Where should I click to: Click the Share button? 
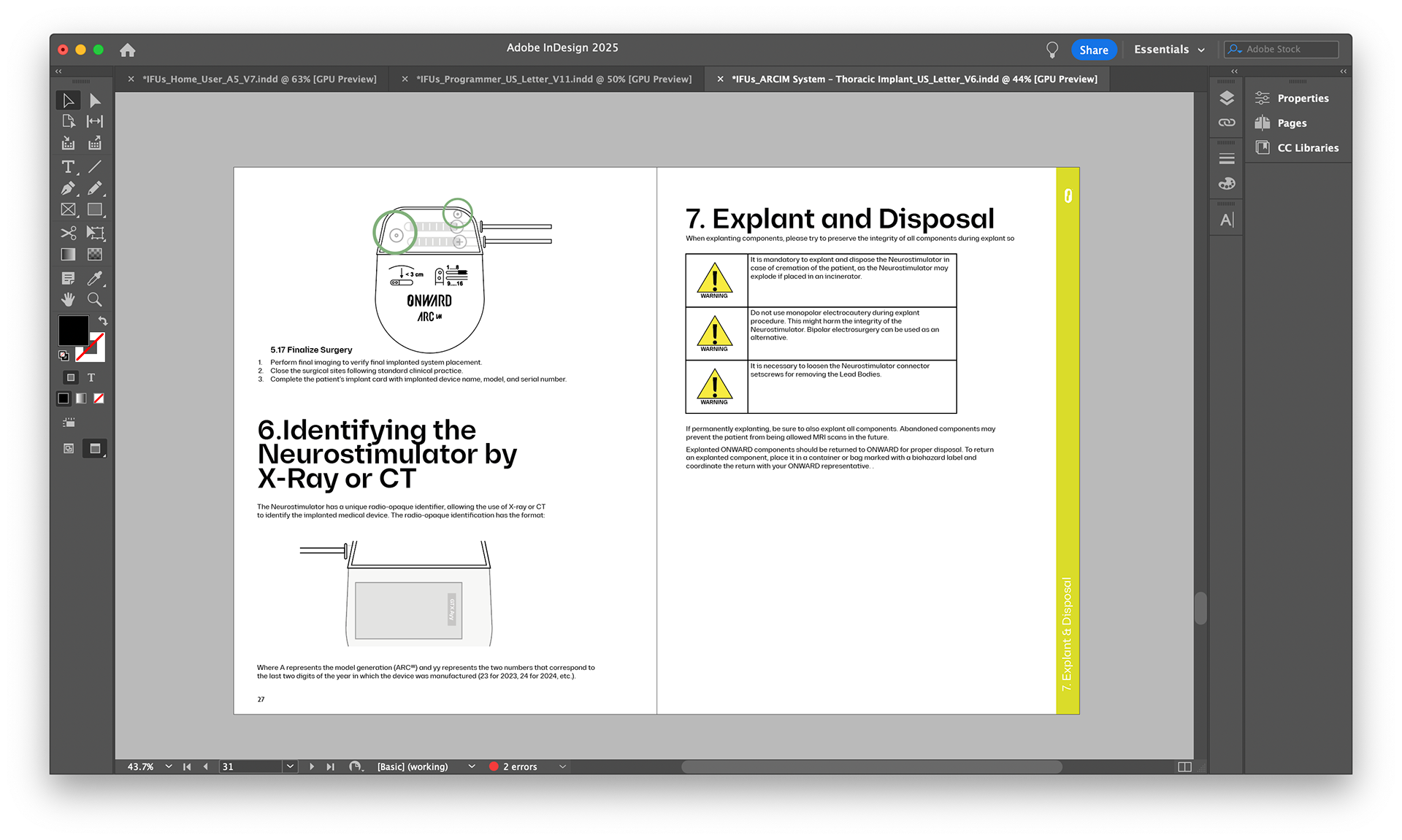coord(1094,50)
